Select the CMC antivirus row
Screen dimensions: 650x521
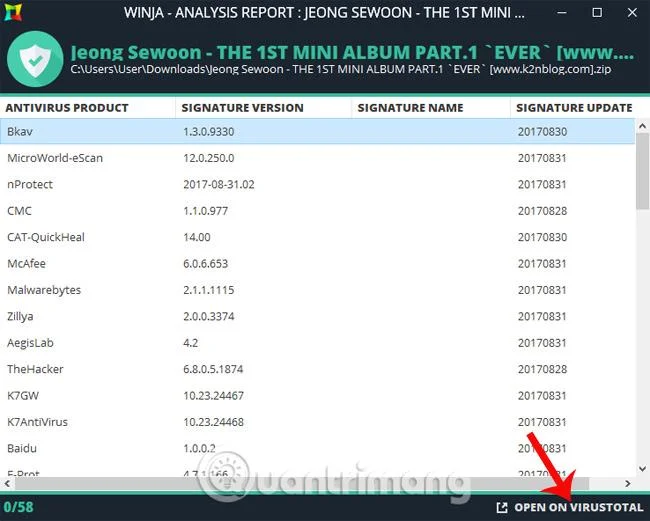(317, 211)
